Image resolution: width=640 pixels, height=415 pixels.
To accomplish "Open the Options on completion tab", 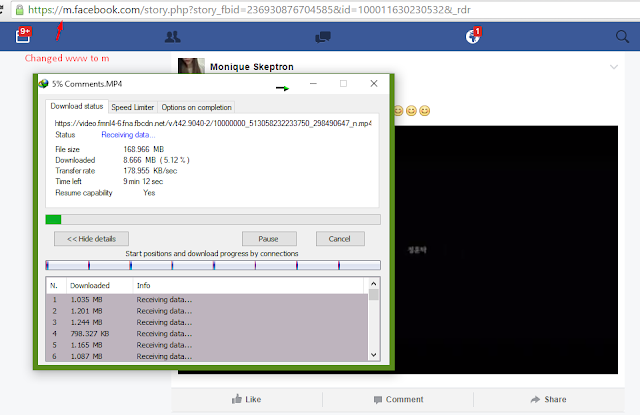I will pyautogui.click(x=196, y=107).
